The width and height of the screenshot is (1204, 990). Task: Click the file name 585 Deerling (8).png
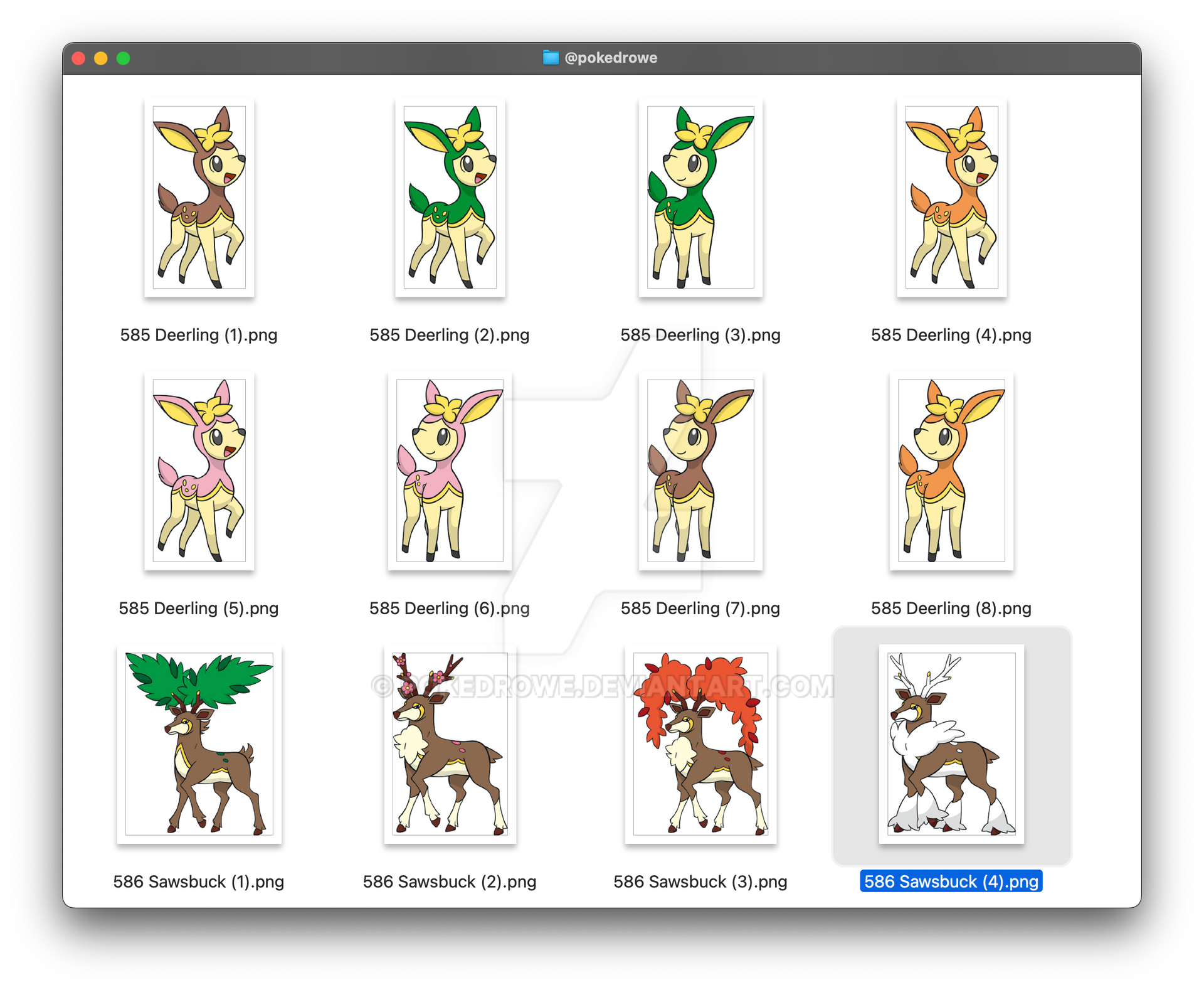click(x=951, y=609)
